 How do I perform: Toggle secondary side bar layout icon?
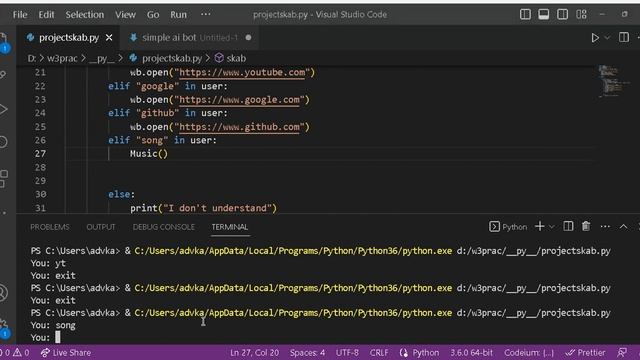(x=562, y=14)
